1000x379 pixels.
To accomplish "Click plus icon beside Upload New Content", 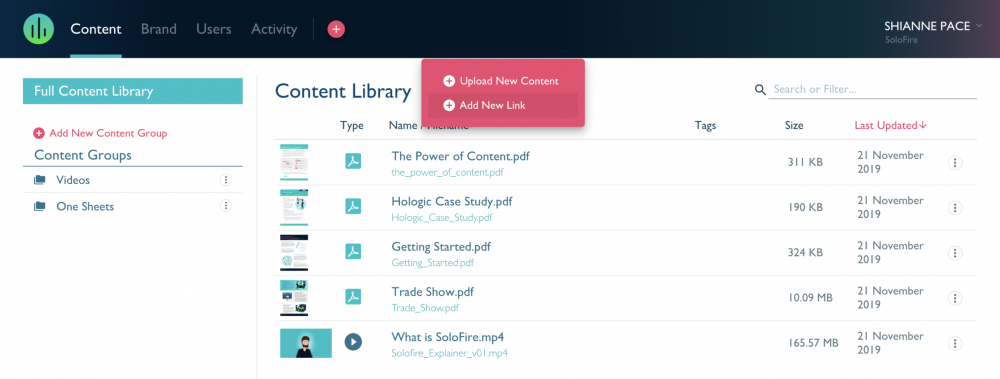I will click(x=449, y=81).
